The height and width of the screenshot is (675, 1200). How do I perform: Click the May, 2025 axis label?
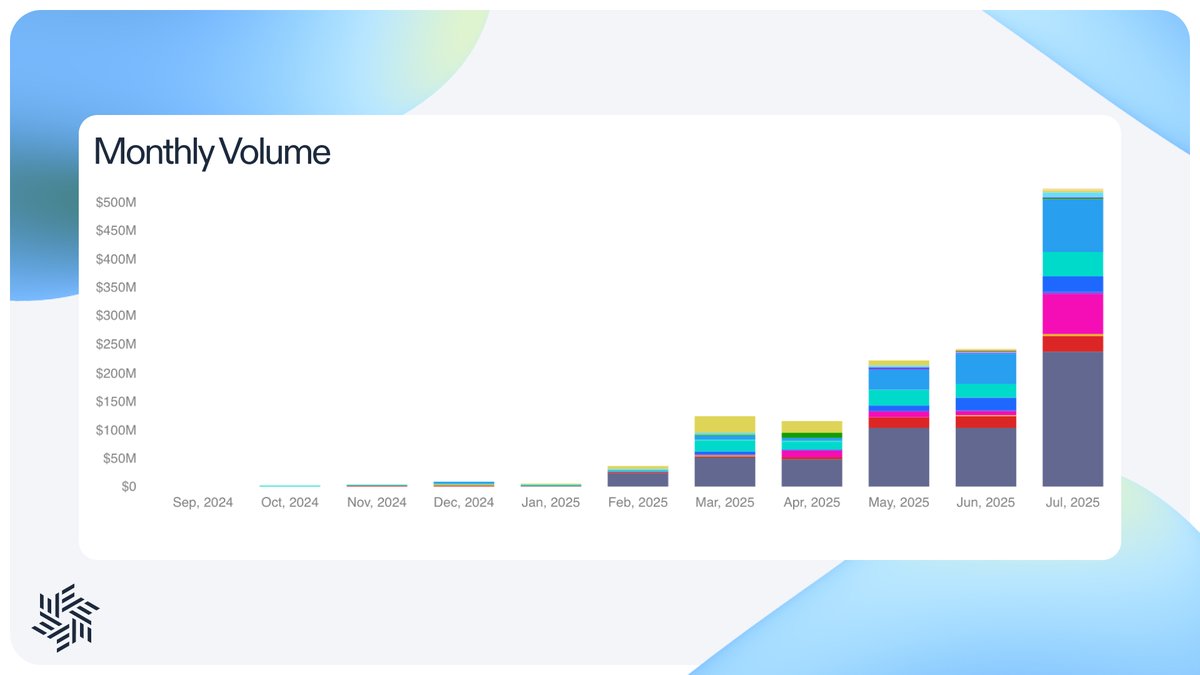[x=899, y=502]
